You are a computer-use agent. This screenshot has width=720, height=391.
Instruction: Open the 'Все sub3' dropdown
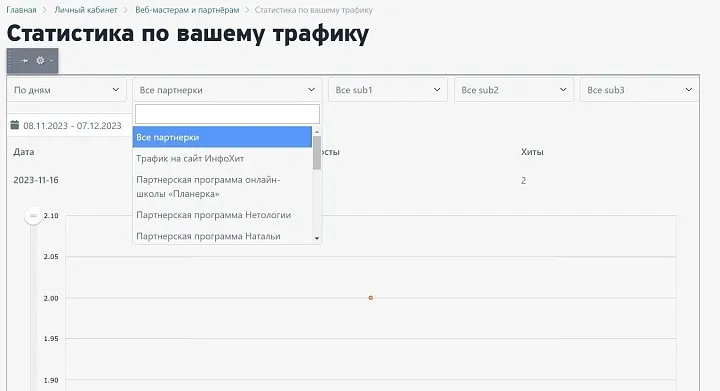tap(639, 90)
